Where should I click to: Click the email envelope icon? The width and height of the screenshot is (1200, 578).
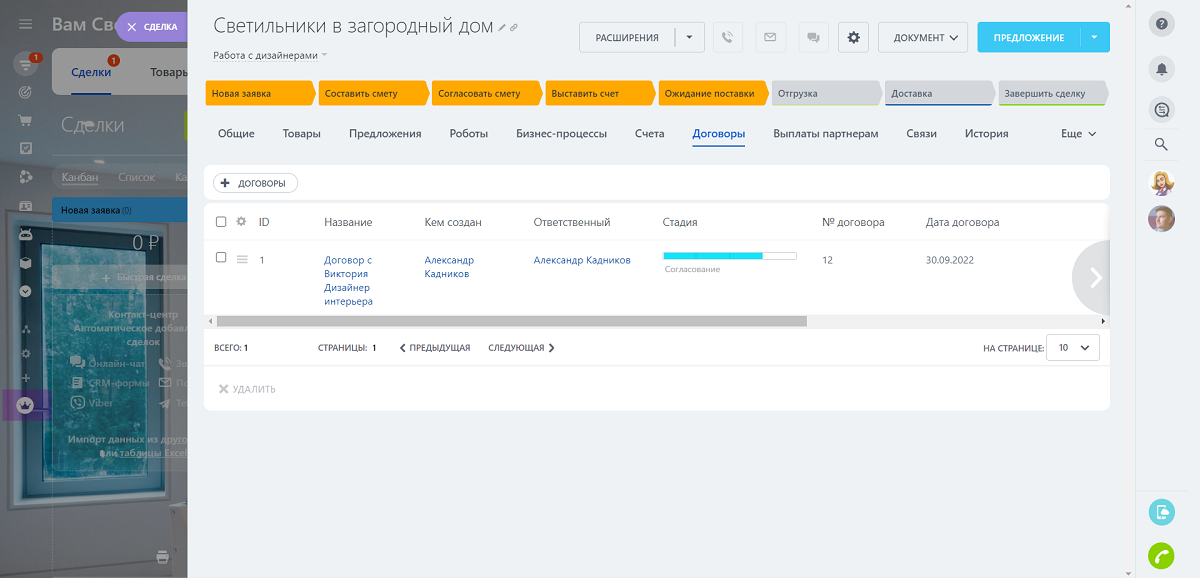coord(770,38)
